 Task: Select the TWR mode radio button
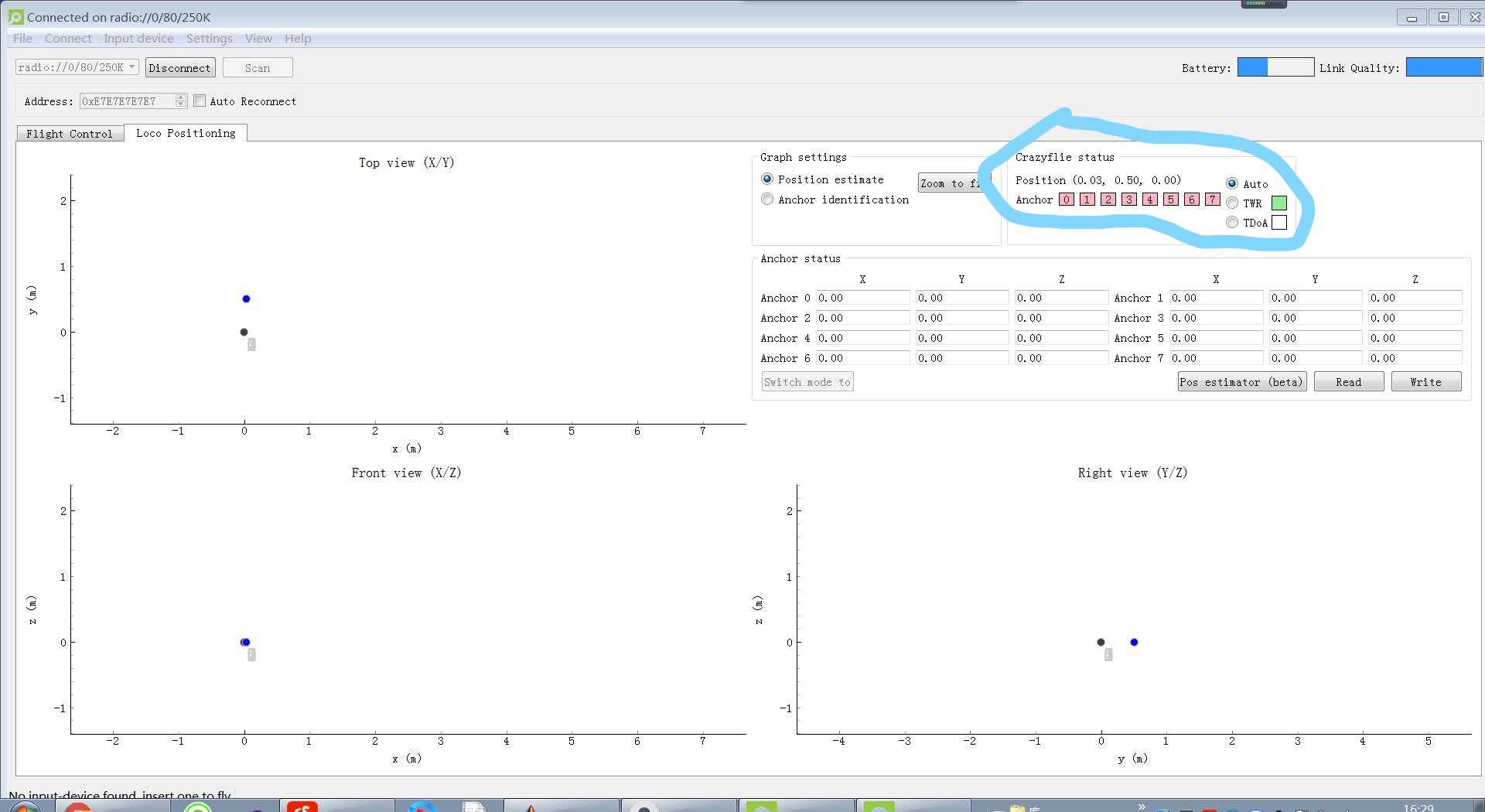(x=1232, y=203)
